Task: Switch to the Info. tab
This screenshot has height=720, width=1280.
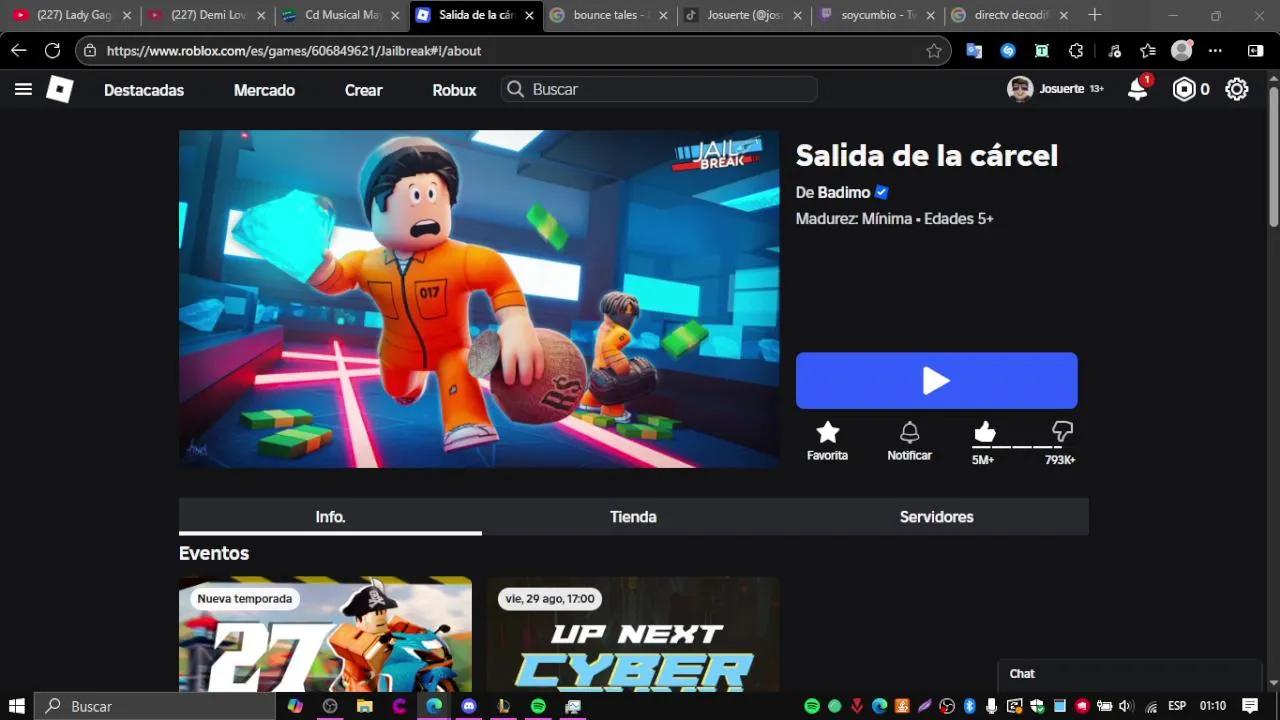Action: (x=330, y=517)
